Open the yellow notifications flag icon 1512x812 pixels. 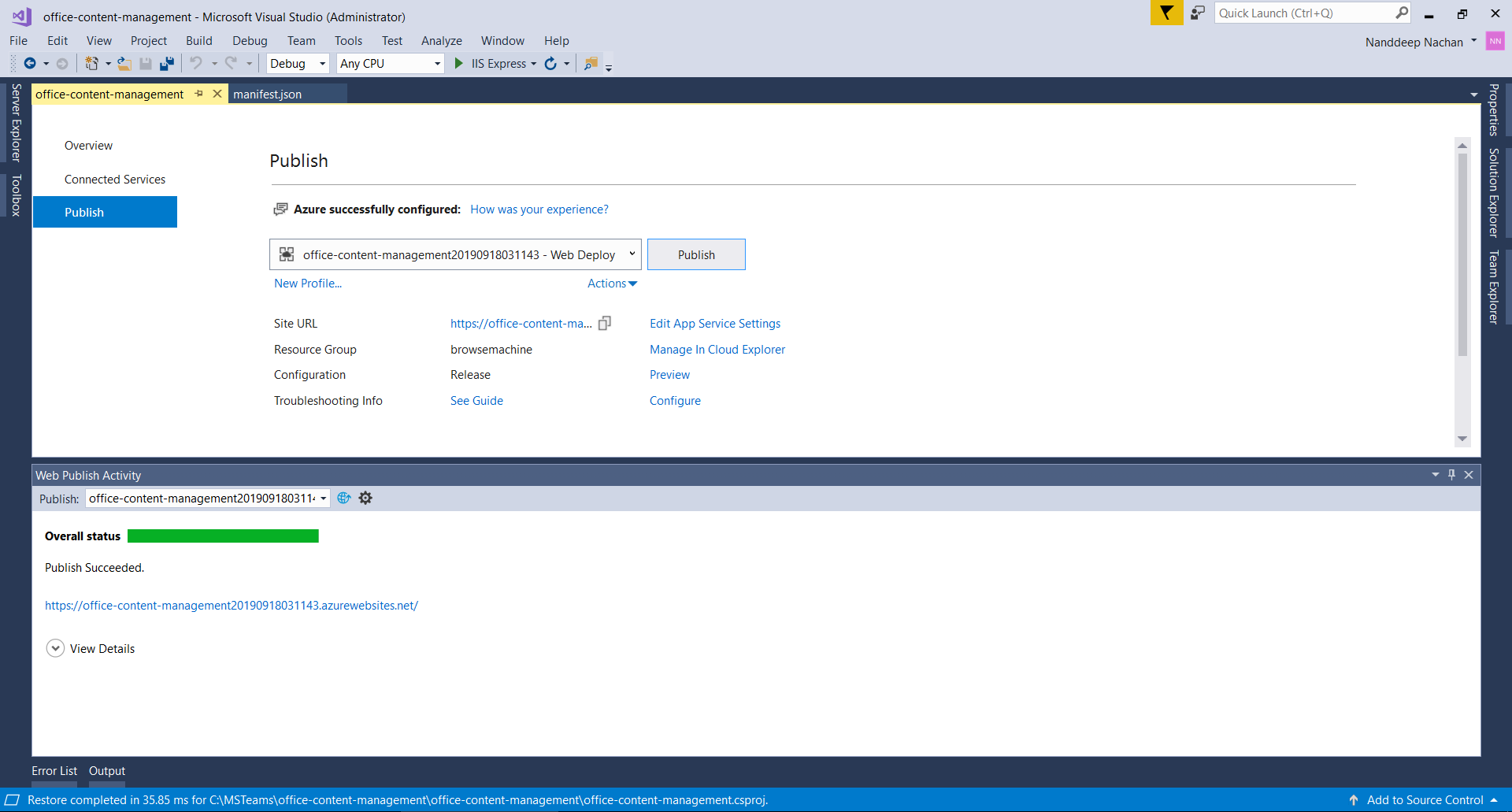(x=1166, y=13)
